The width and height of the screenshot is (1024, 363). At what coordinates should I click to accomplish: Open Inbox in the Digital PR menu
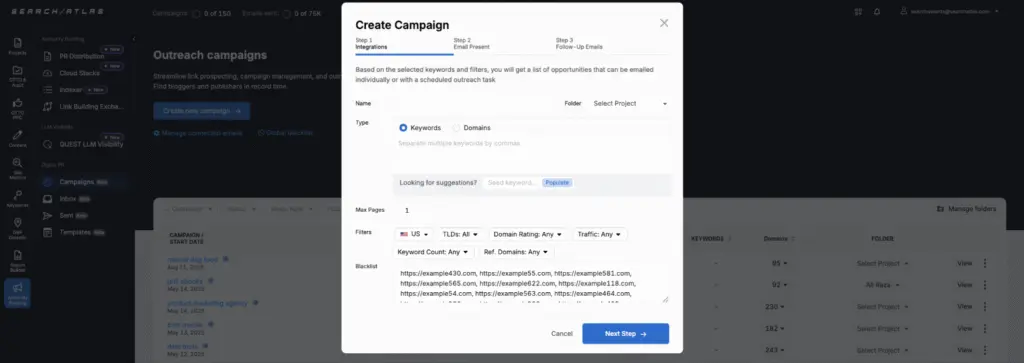[x=67, y=198]
